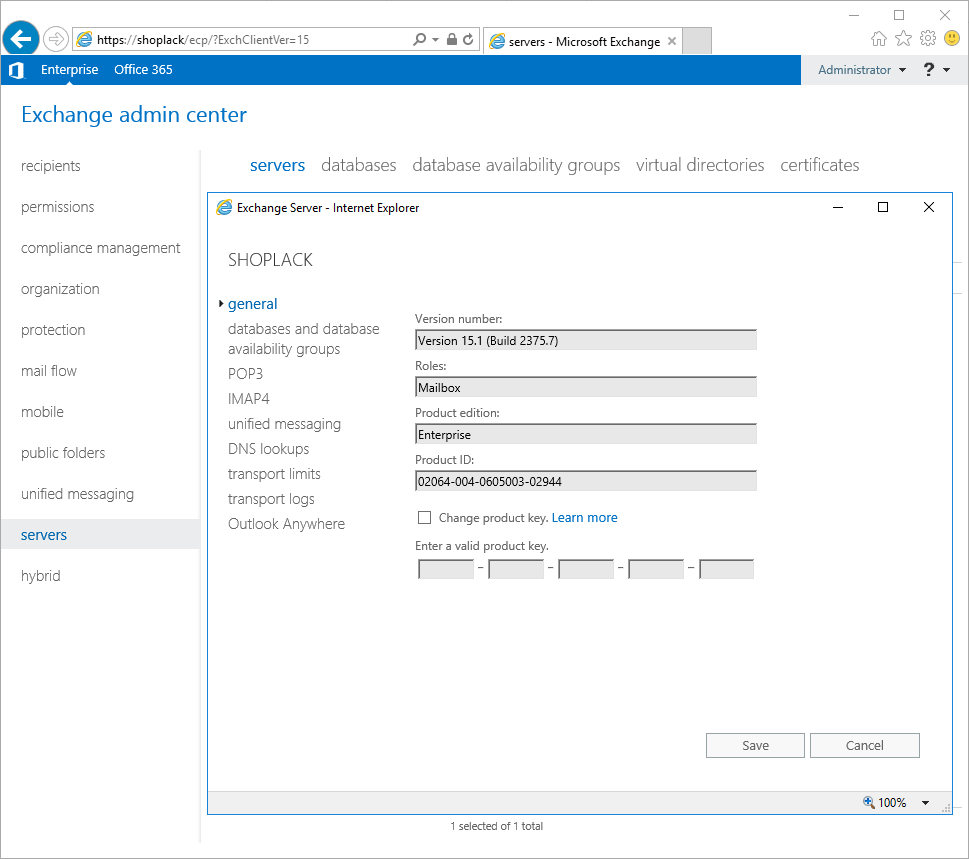Open the help dropdown arrow

click(947, 70)
